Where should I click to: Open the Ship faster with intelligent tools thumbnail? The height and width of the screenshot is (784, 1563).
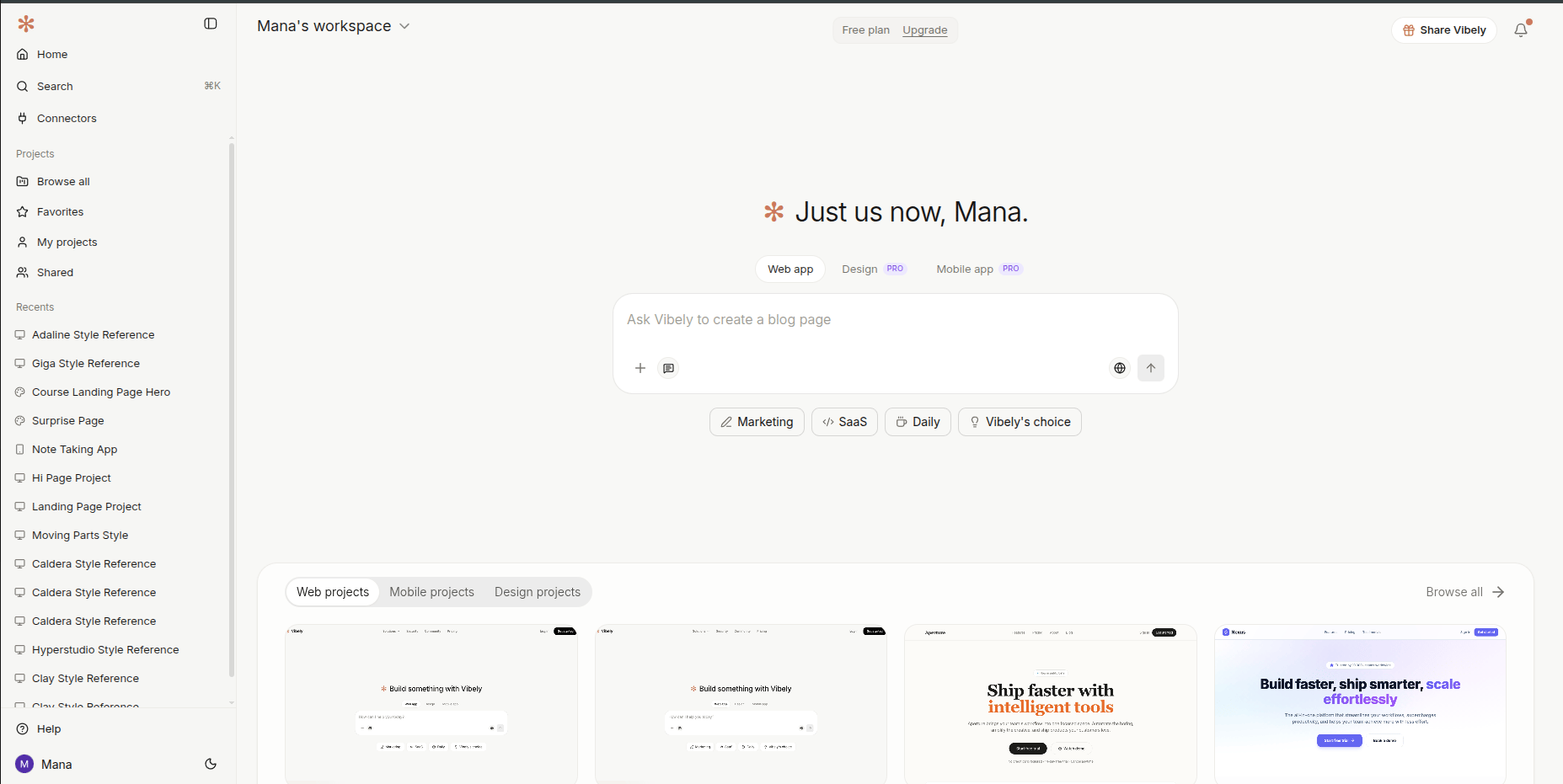click(x=1051, y=704)
